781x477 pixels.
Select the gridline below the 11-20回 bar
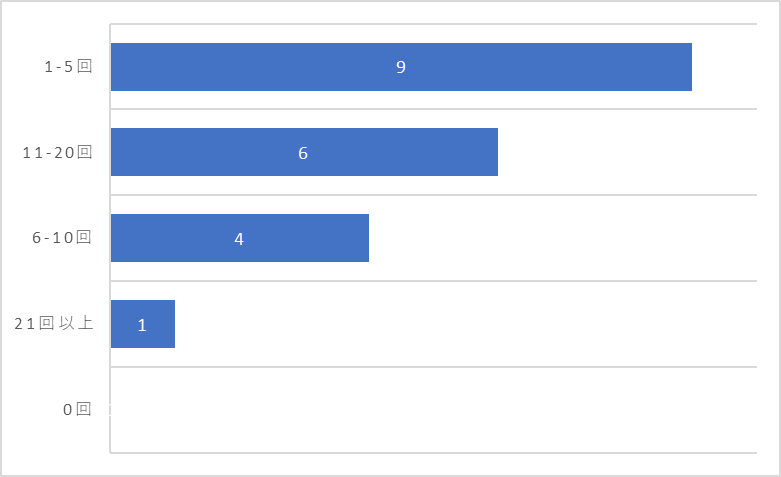point(433,195)
